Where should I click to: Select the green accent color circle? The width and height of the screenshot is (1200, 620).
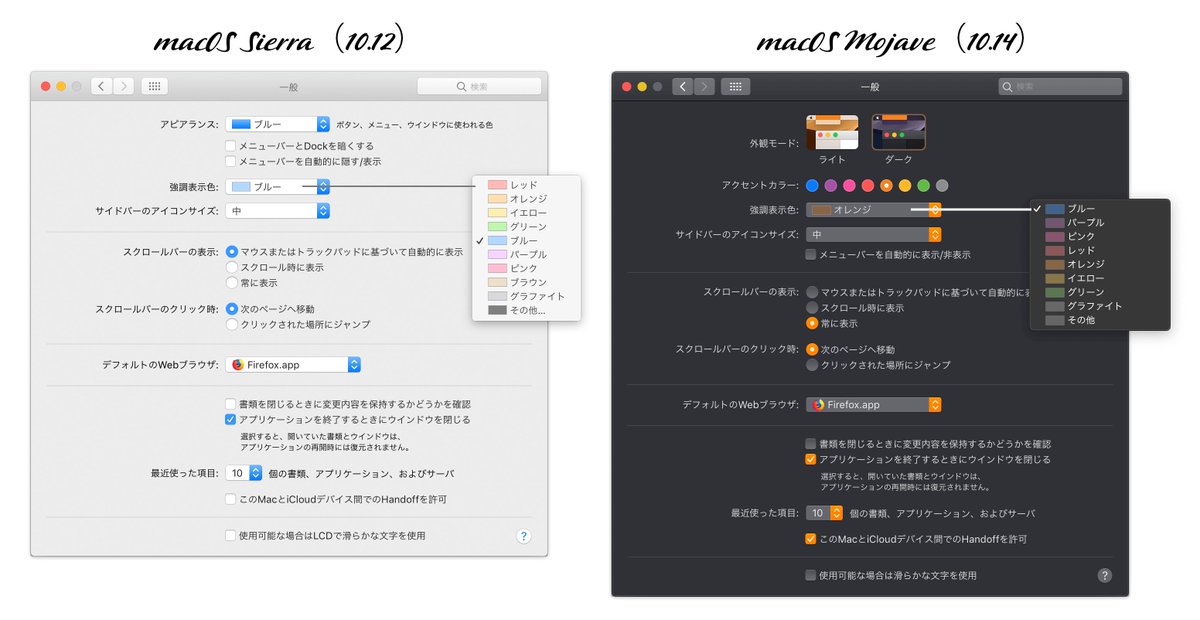(924, 185)
